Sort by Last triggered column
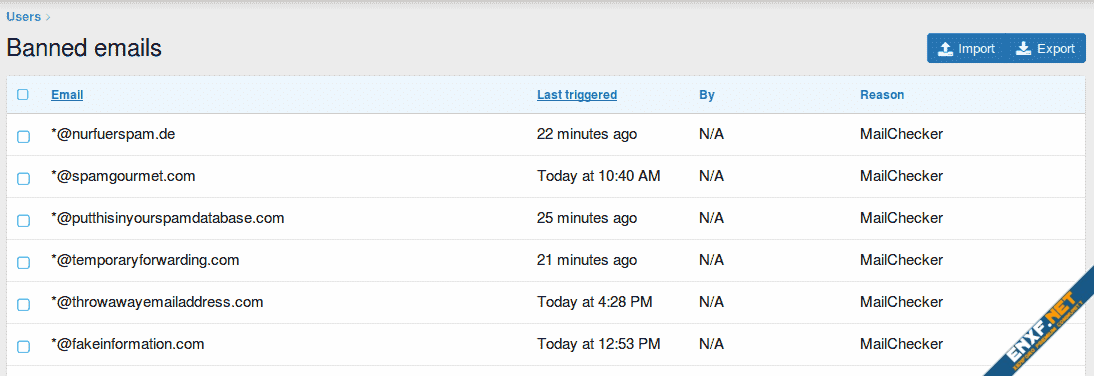This screenshot has height=376, width=1094. point(577,95)
